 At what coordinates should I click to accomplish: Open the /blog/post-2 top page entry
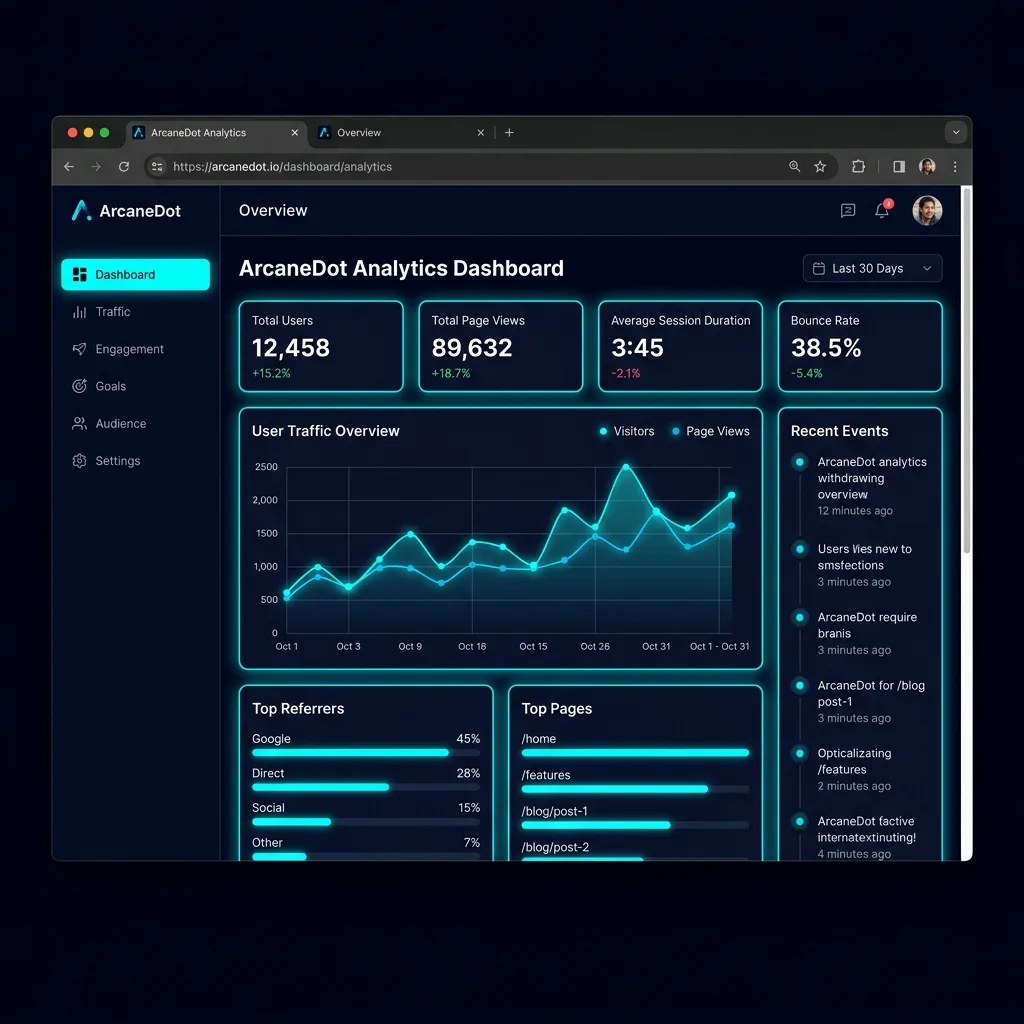pyautogui.click(x=635, y=850)
